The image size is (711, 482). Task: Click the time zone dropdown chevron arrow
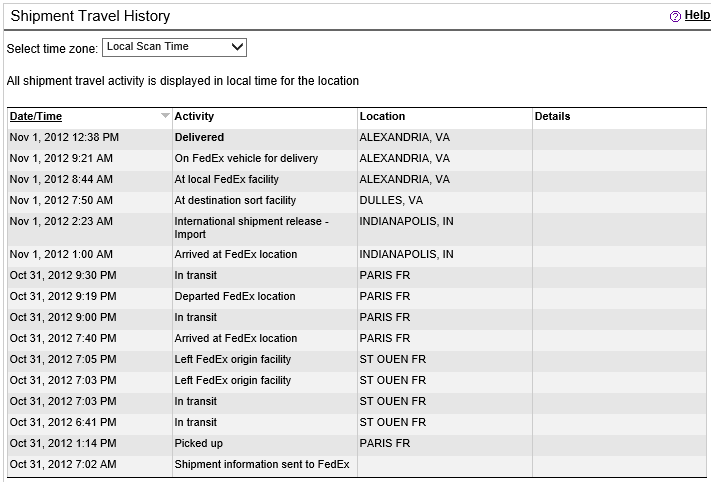[x=237, y=47]
